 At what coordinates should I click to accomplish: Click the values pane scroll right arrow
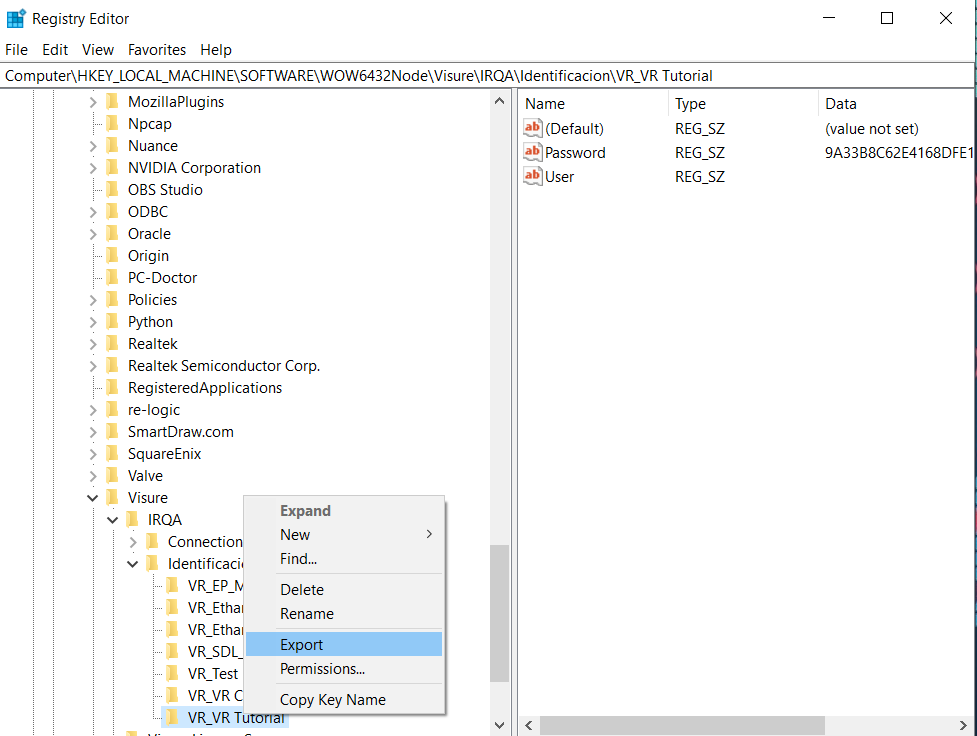click(x=963, y=725)
